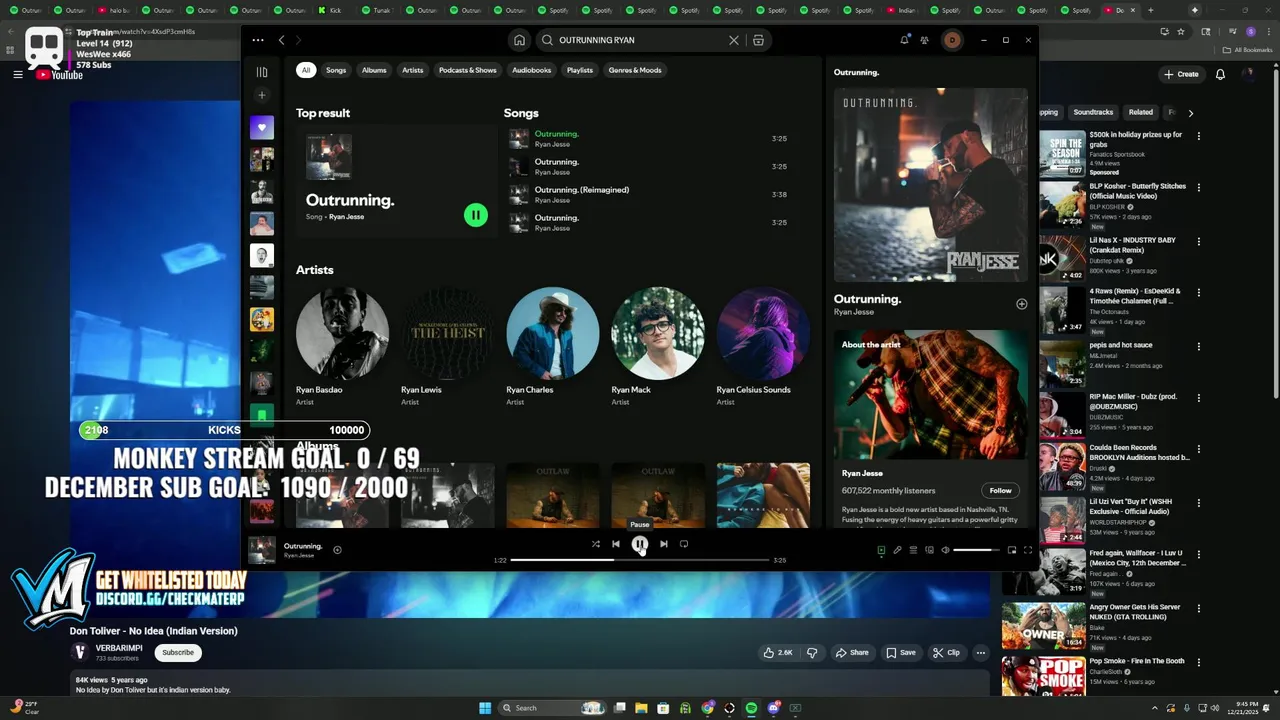1280x720 pixels.
Task: Open Windows Start menu
Action: pos(485,708)
